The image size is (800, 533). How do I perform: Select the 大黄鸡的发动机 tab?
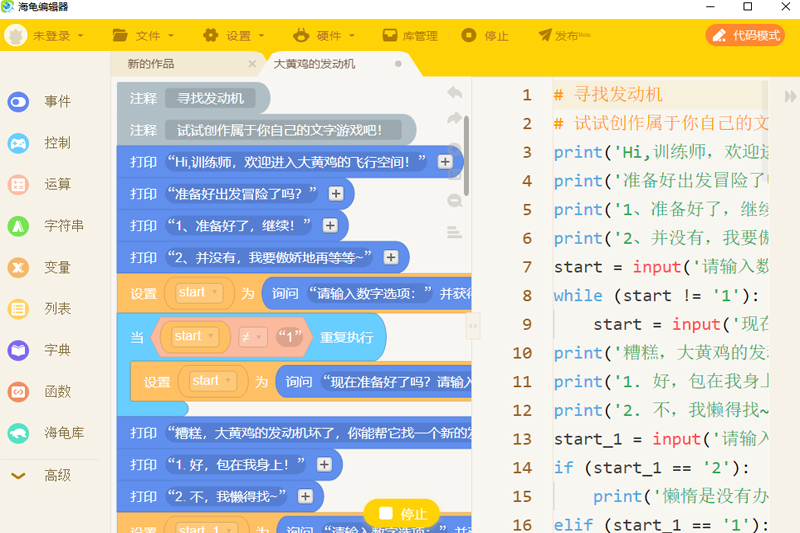coord(314,64)
